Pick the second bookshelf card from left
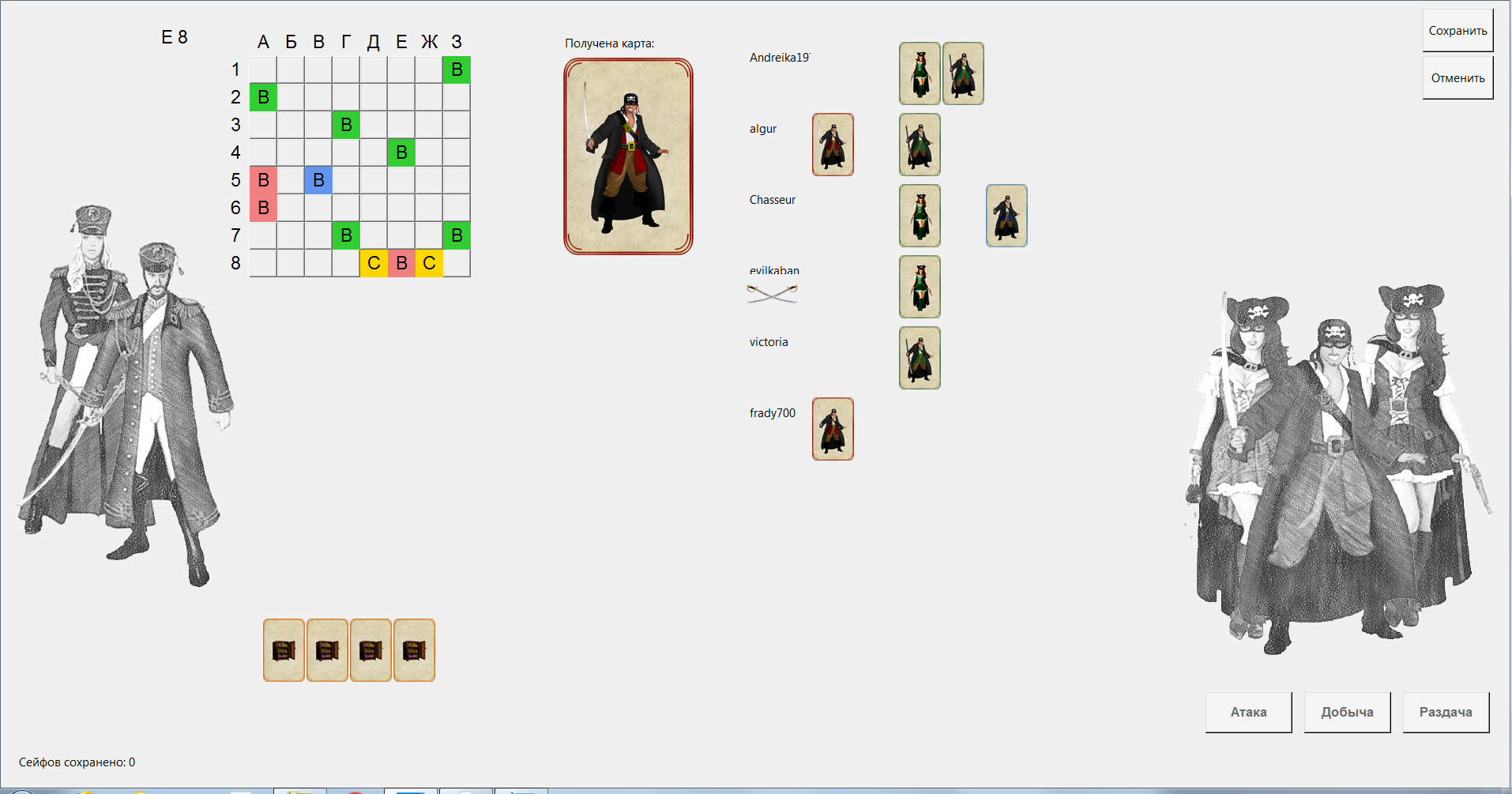Image resolution: width=1512 pixels, height=794 pixels. coord(327,650)
